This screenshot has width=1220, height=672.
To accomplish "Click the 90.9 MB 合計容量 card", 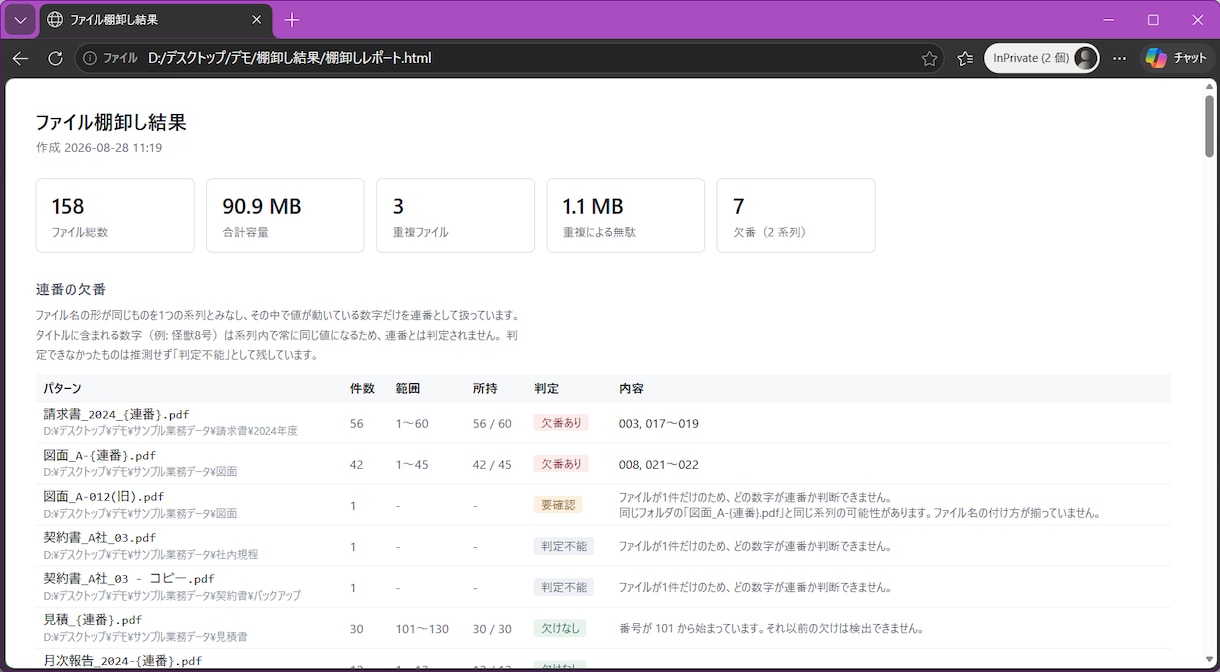I will pyautogui.click(x=285, y=215).
